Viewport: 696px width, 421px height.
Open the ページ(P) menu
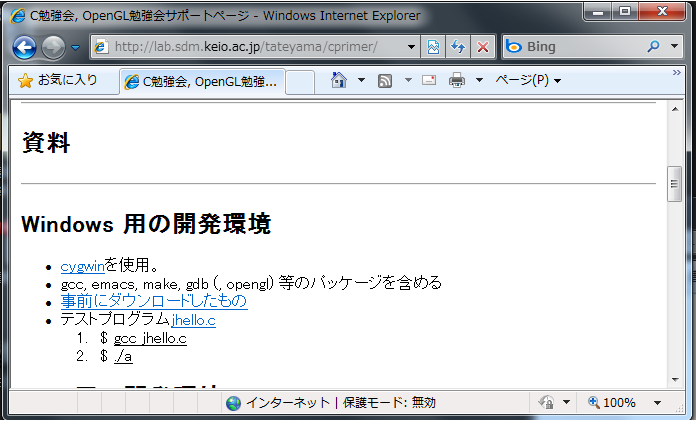coord(528,80)
